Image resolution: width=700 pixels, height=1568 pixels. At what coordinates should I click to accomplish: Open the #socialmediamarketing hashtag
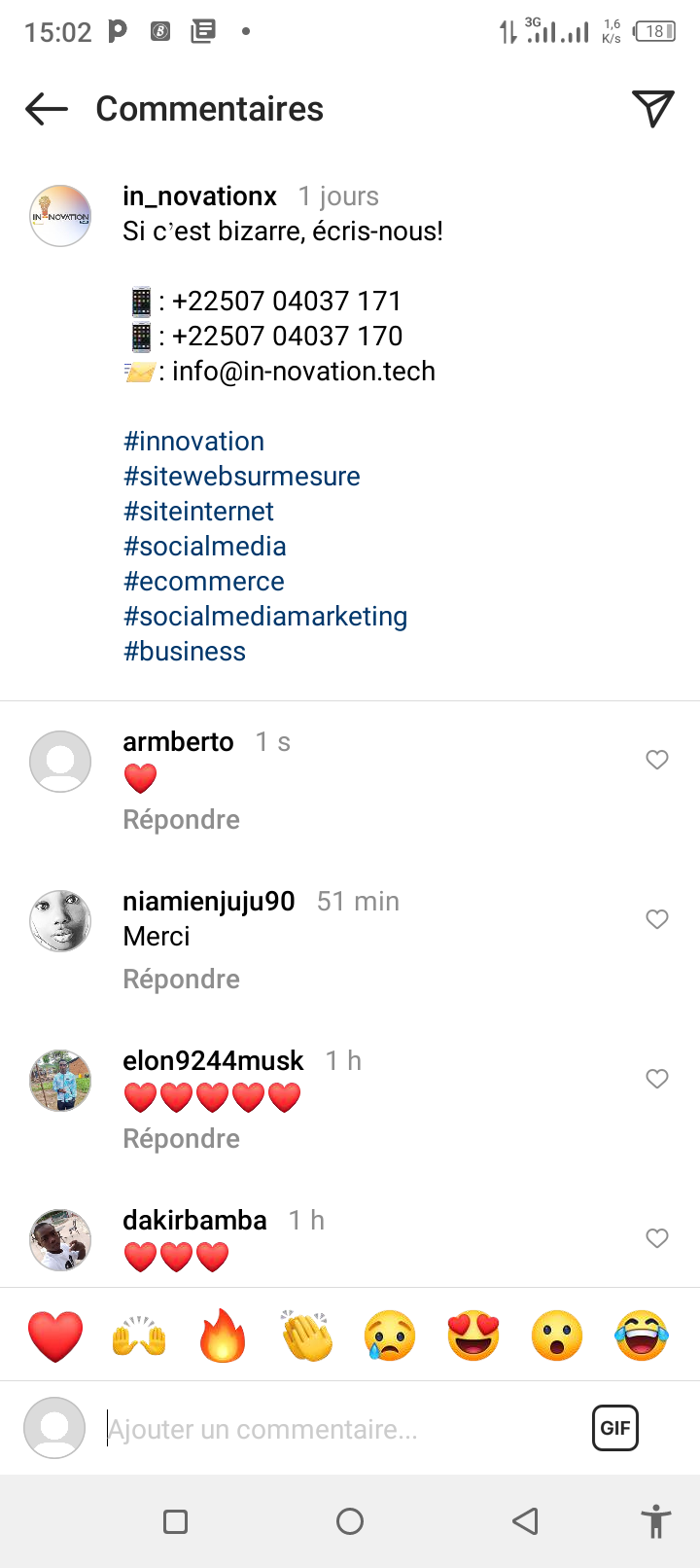pos(265,617)
